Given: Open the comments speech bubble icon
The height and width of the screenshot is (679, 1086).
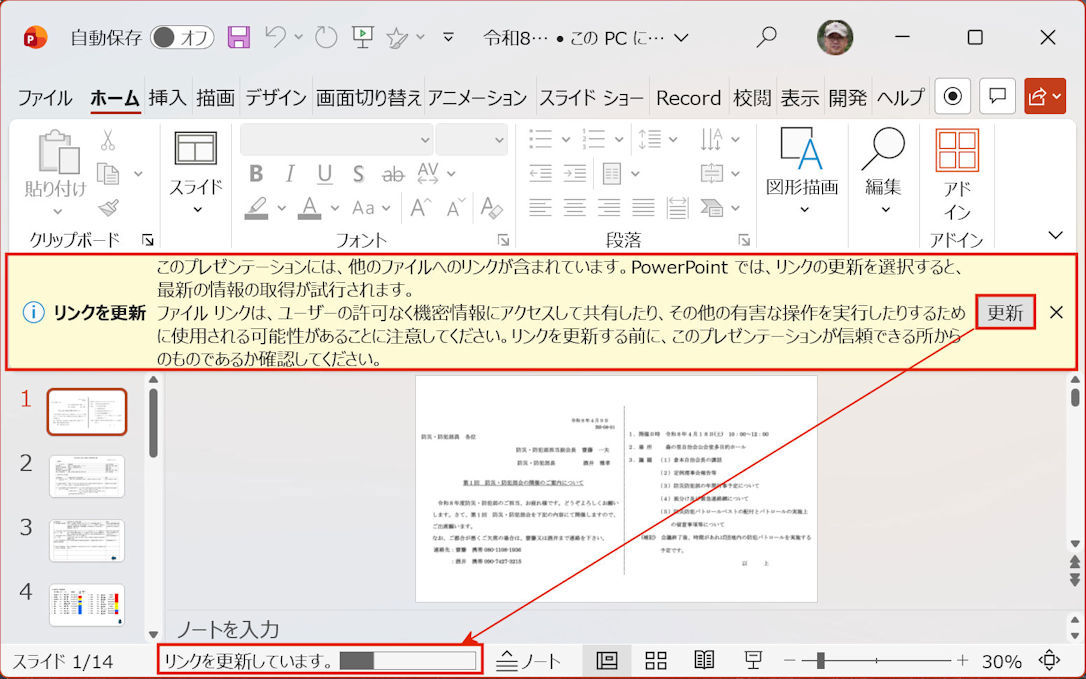Looking at the screenshot, I should click(x=997, y=96).
